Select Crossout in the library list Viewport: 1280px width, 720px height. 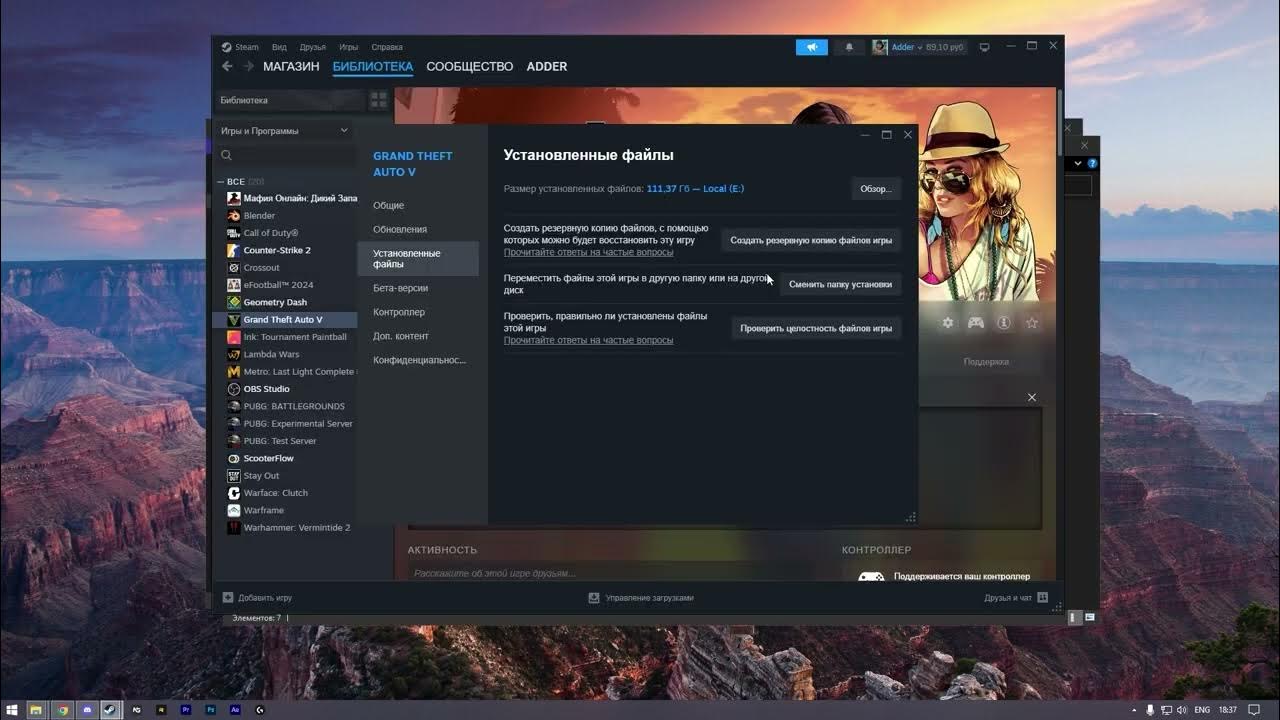click(x=255, y=267)
